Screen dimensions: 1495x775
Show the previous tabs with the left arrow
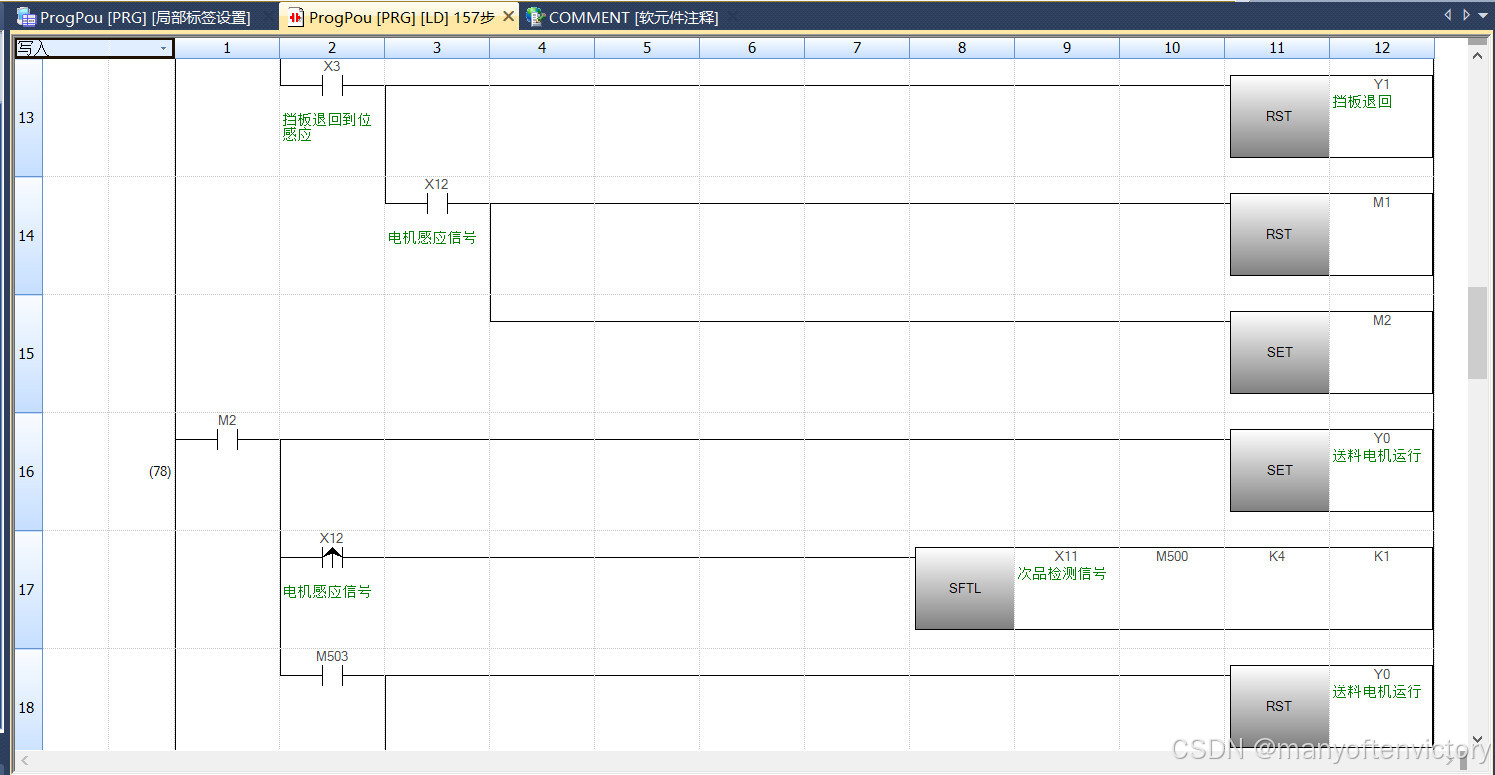[1447, 15]
